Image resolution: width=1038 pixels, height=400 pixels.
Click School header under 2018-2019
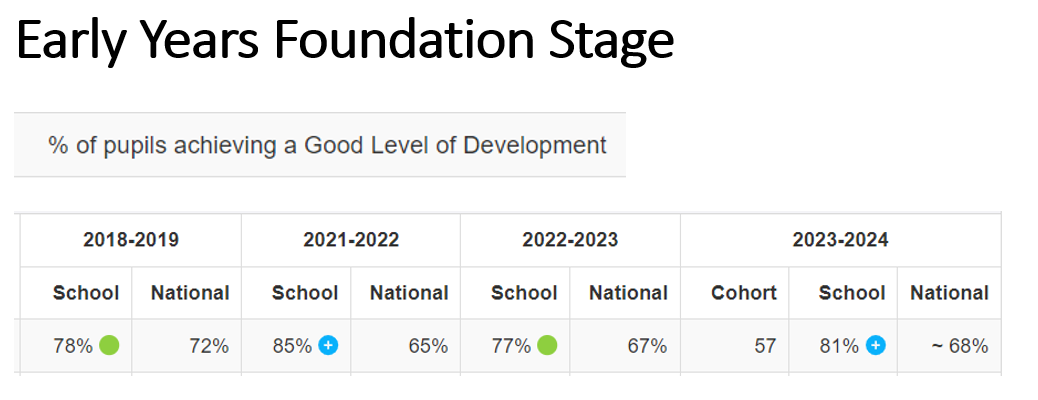[x=86, y=293]
